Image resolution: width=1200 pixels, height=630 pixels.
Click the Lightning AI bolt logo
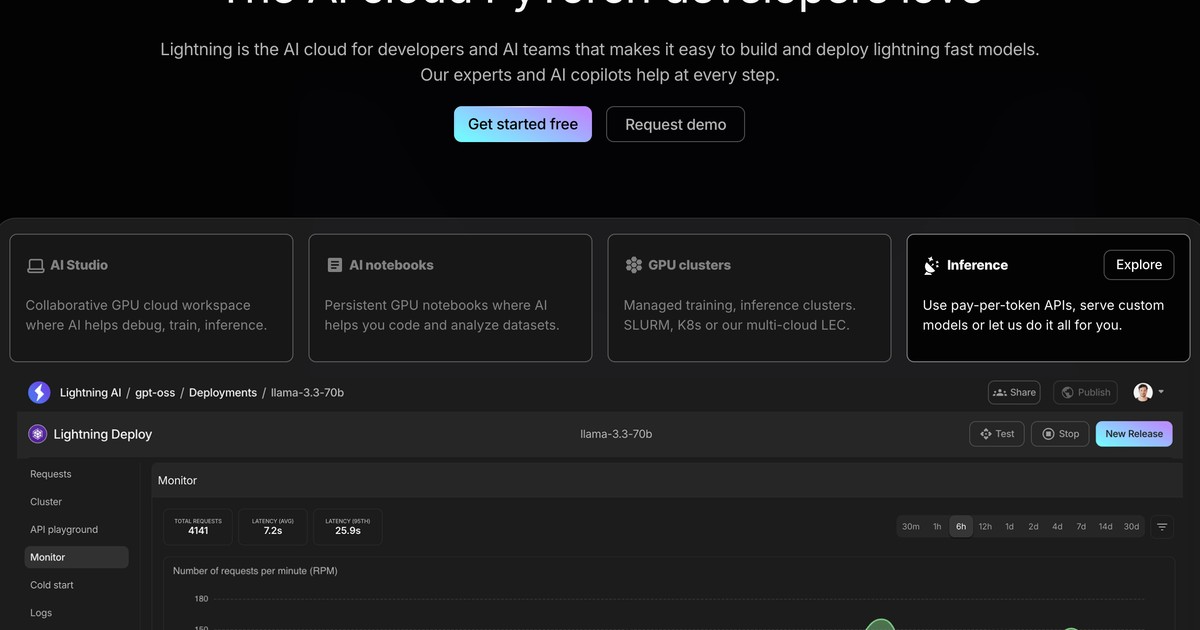click(39, 393)
